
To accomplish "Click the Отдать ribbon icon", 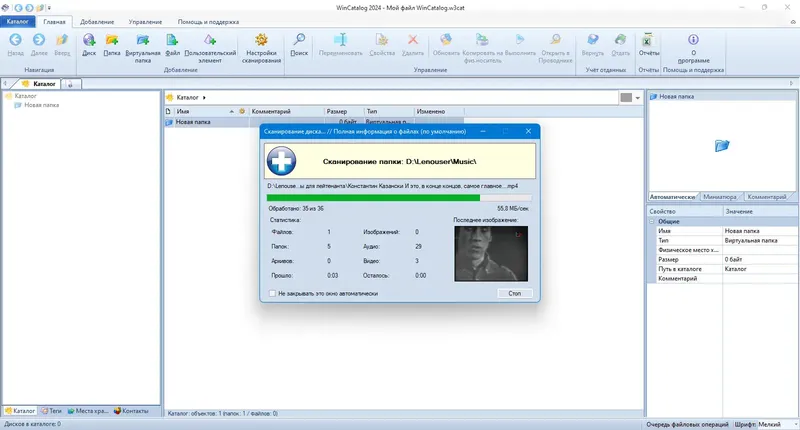I will click(620, 40).
